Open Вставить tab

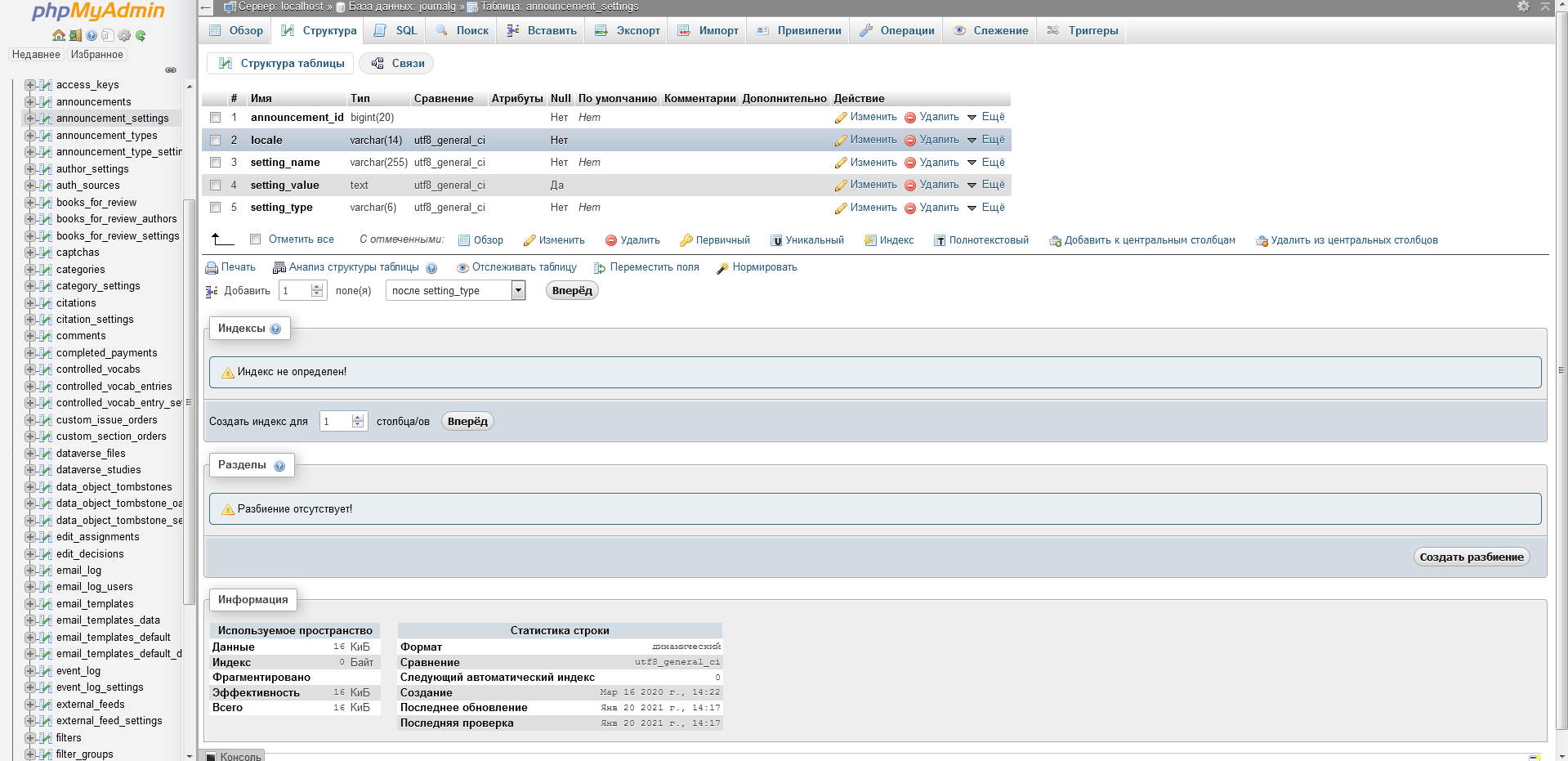[x=542, y=30]
